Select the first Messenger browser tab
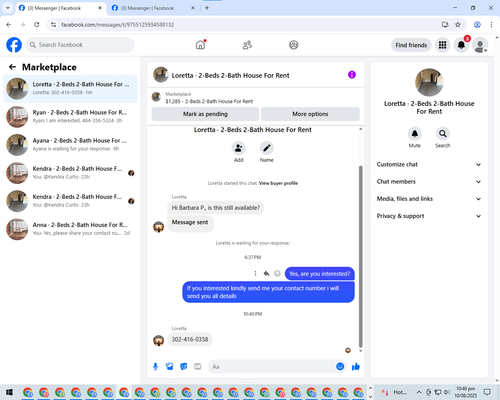500x400 pixels. [x=60, y=8]
